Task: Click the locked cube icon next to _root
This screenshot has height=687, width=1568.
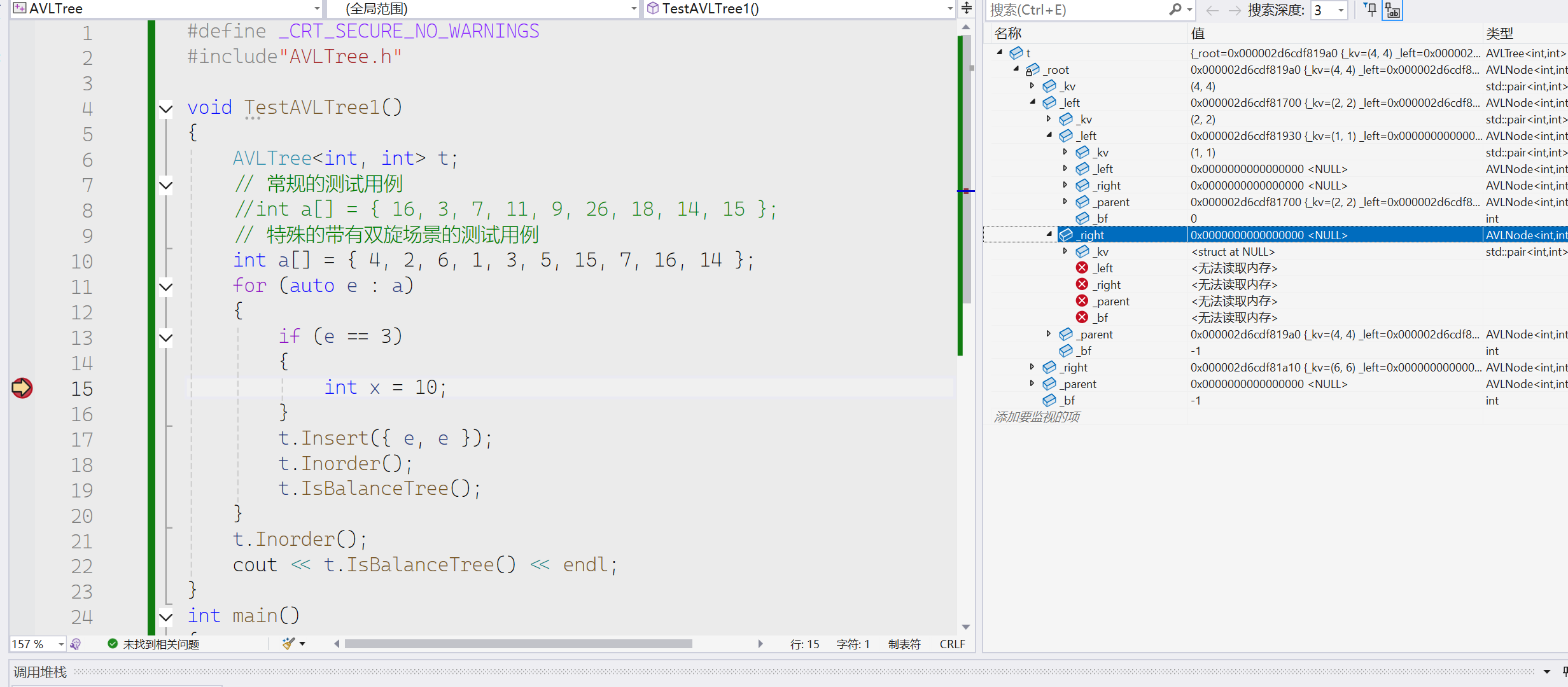Action: (x=1032, y=69)
